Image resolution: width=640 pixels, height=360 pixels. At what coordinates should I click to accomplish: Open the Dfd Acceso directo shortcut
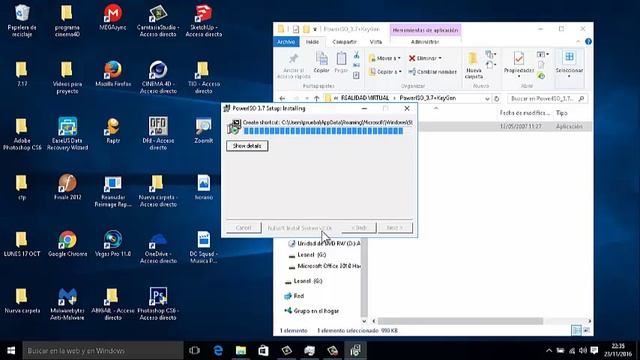click(x=158, y=134)
